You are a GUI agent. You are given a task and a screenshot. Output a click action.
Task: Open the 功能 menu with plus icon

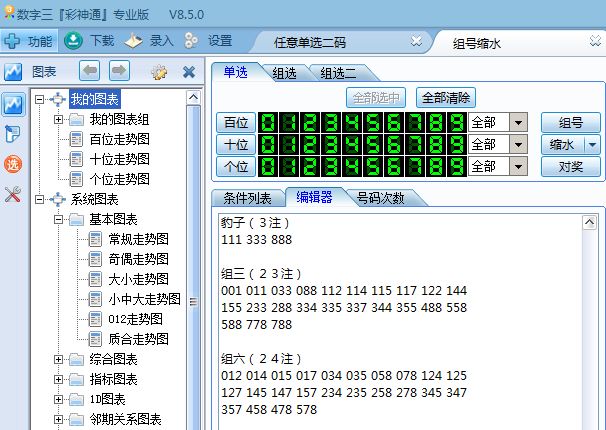(x=28, y=41)
